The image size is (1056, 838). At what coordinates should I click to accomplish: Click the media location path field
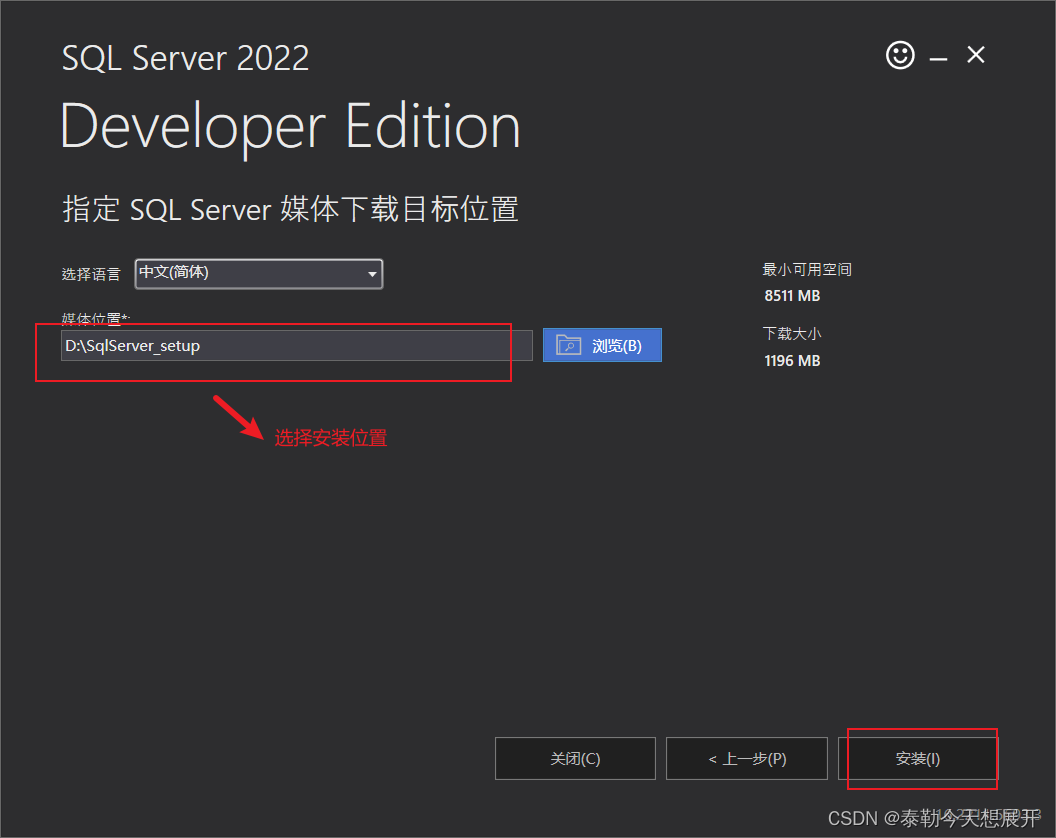click(x=296, y=346)
